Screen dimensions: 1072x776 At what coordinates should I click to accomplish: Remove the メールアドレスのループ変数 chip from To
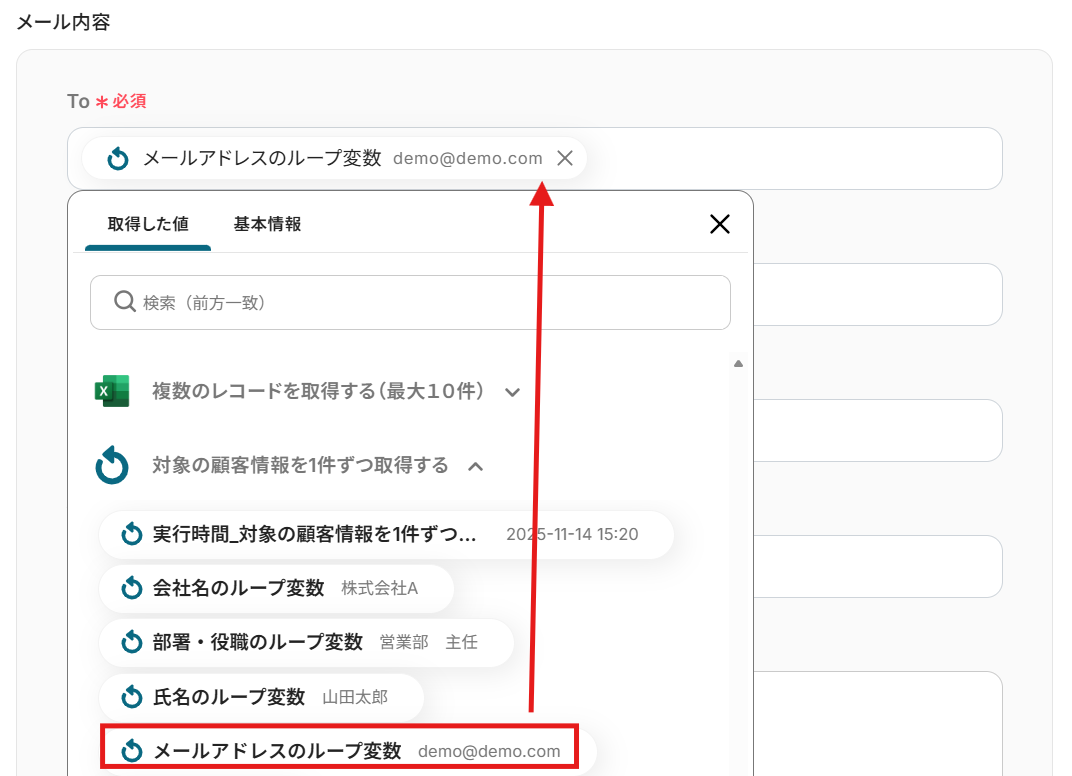coord(564,158)
